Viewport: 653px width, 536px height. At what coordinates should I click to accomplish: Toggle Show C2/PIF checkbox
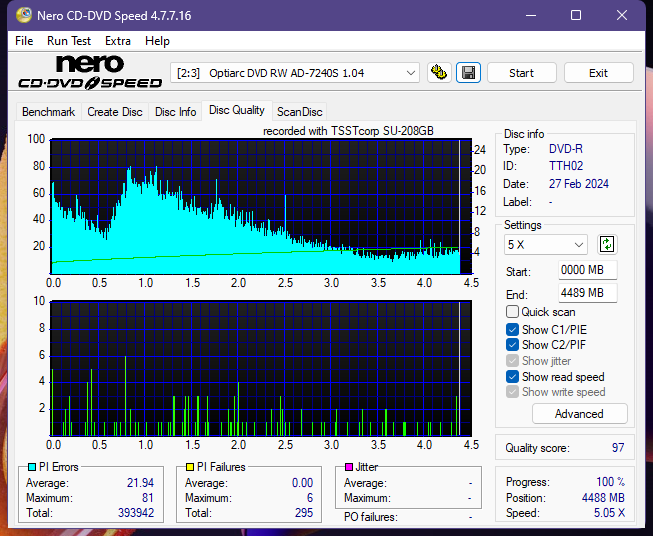click(x=512, y=344)
